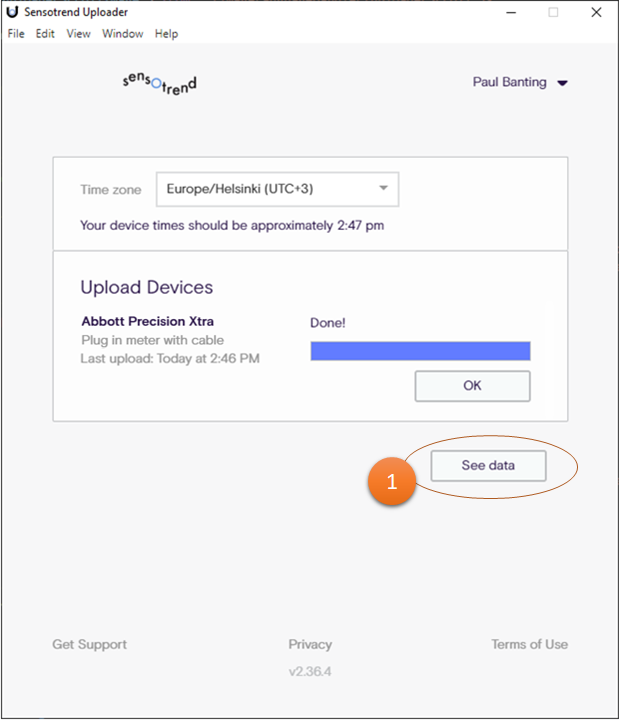619x720 pixels.
Task: Open the Terms of Use link
Action: [529, 644]
